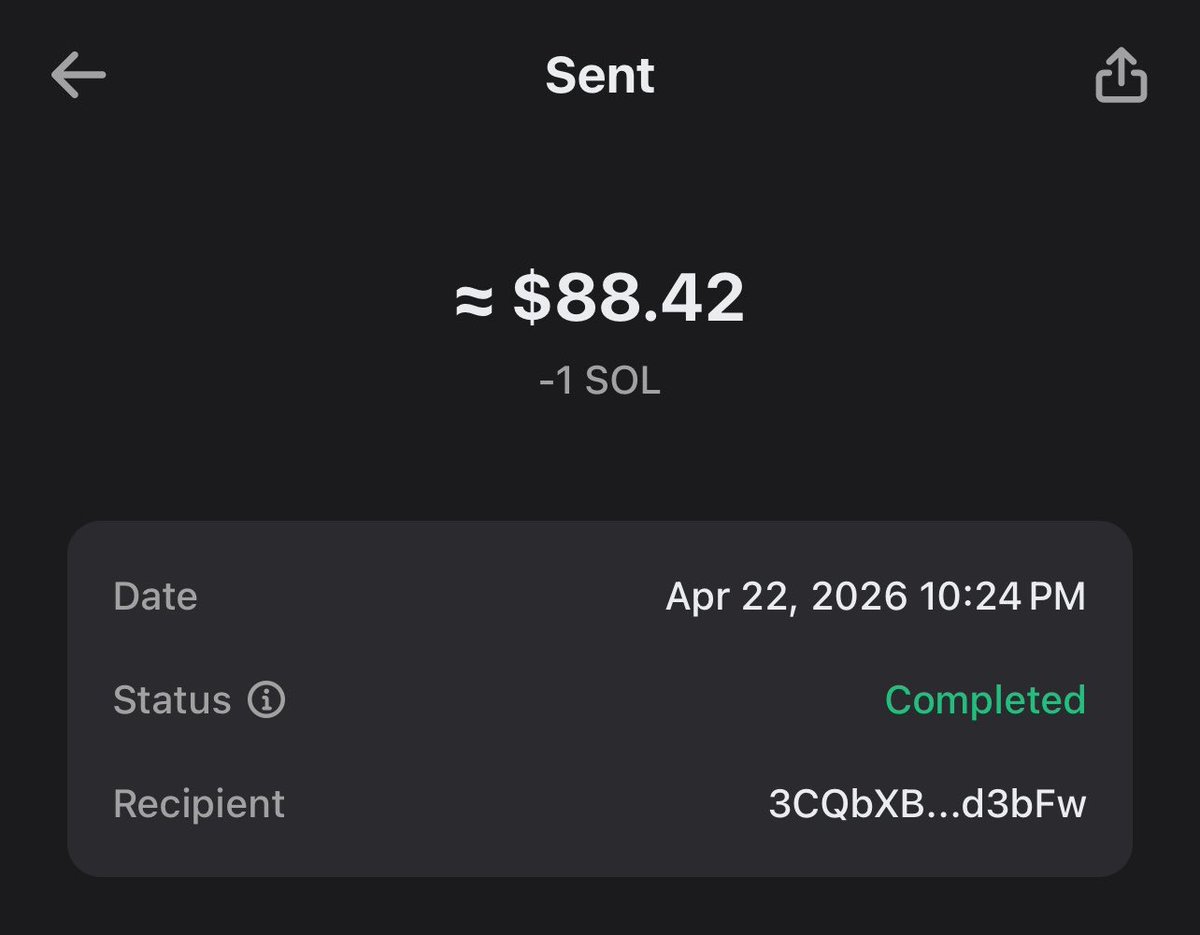1200x935 pixels.
Task: Select the Apr 22, 2026 date text
Action: tap(787, 597)
